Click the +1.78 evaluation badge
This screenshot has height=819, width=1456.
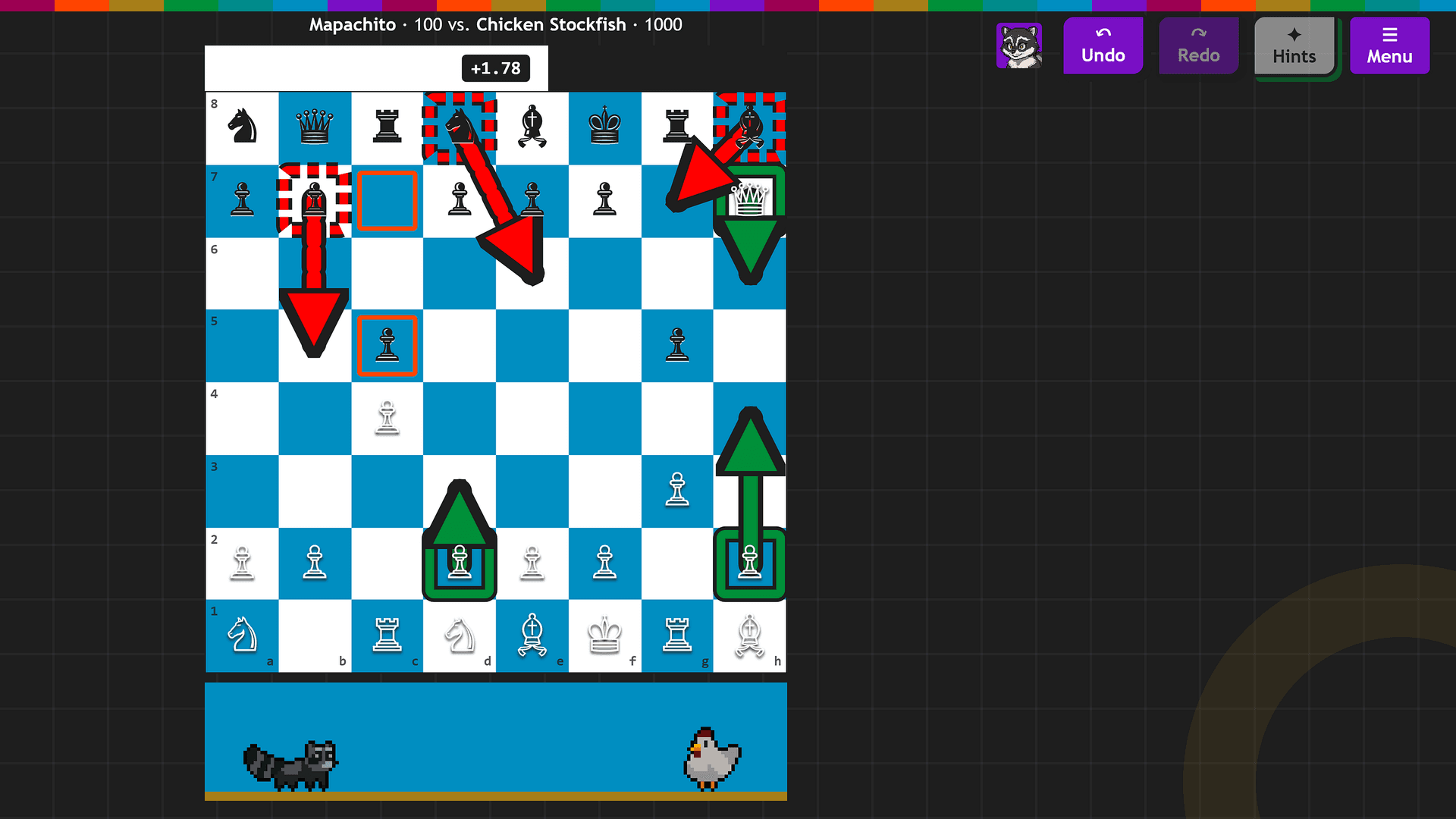tap(495, 68)
